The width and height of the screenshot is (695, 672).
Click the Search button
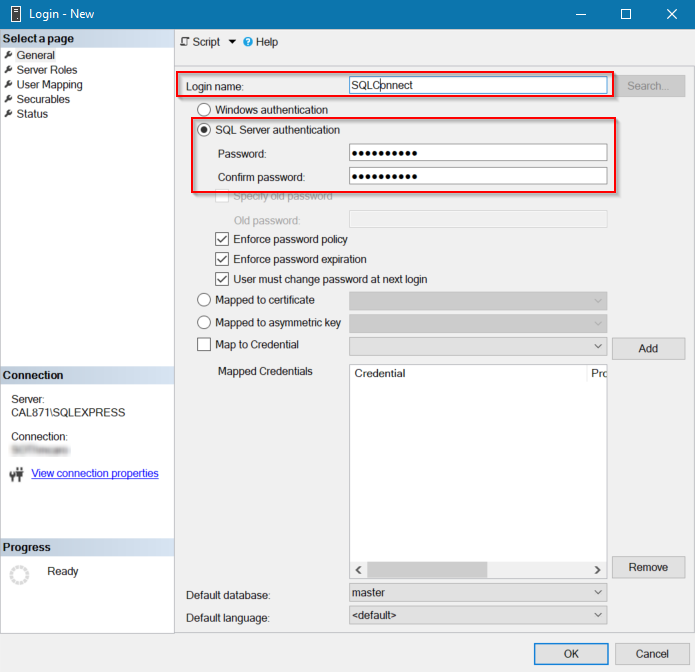click(648, 86)
